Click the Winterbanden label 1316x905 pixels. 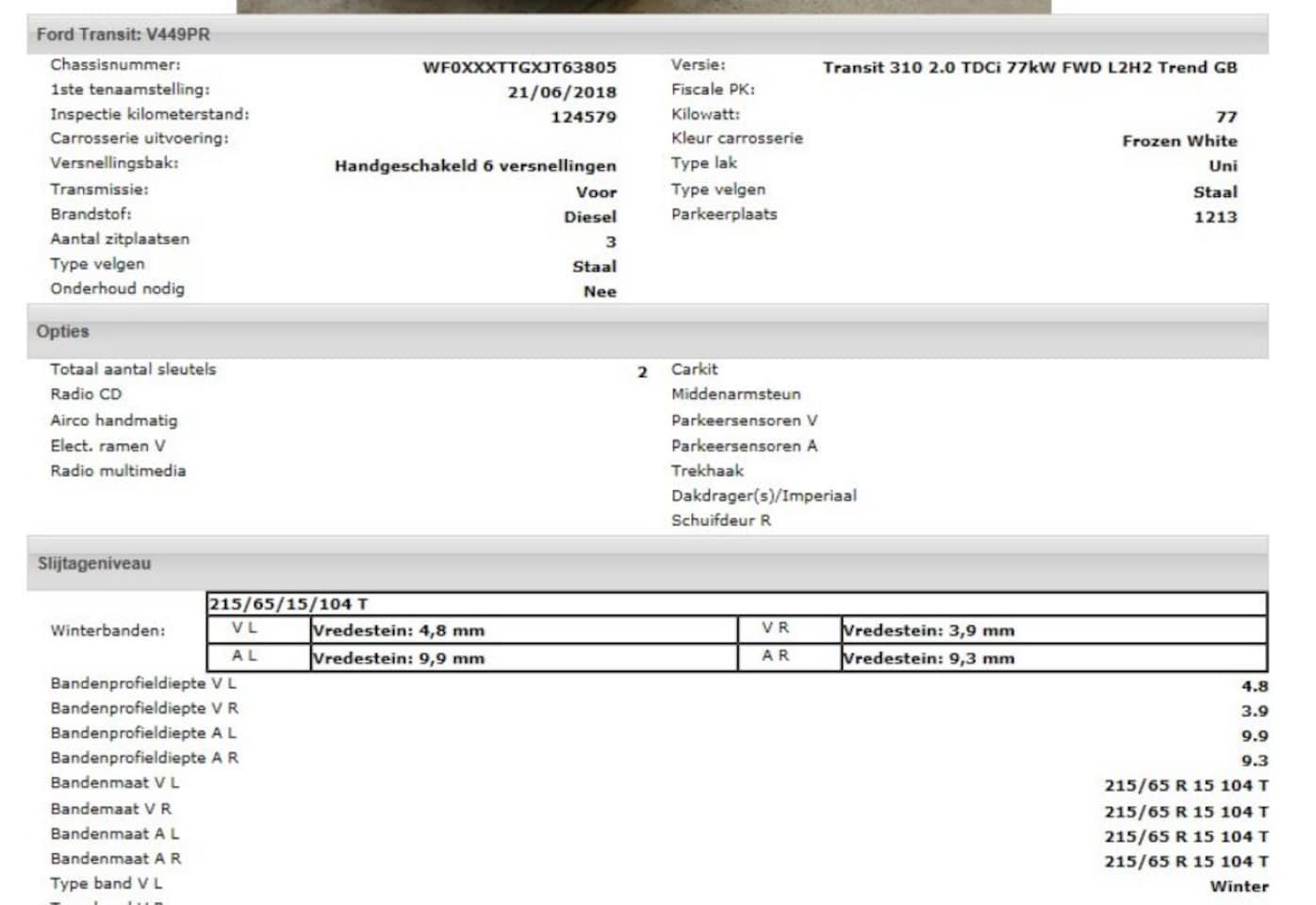(107, 631)
